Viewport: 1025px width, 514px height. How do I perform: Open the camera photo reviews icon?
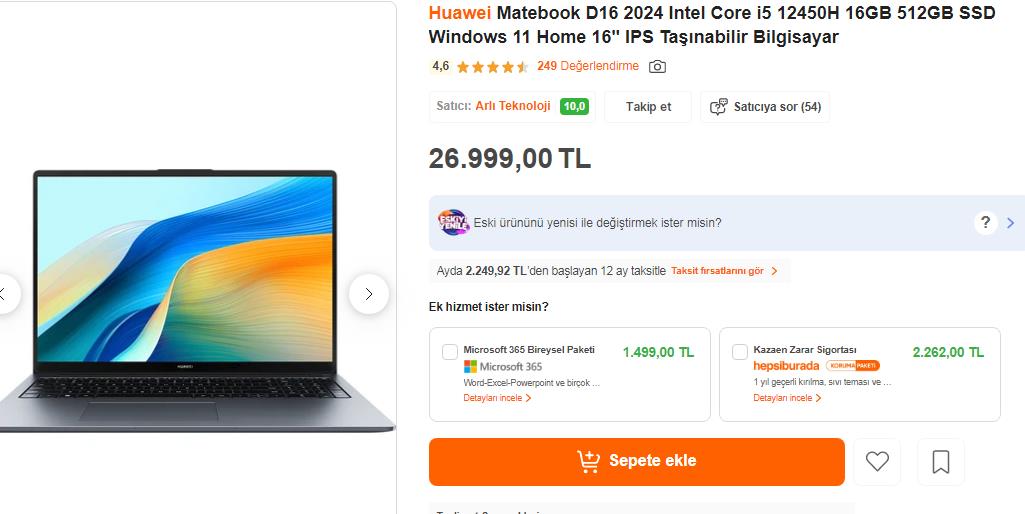tap(657, 66)
